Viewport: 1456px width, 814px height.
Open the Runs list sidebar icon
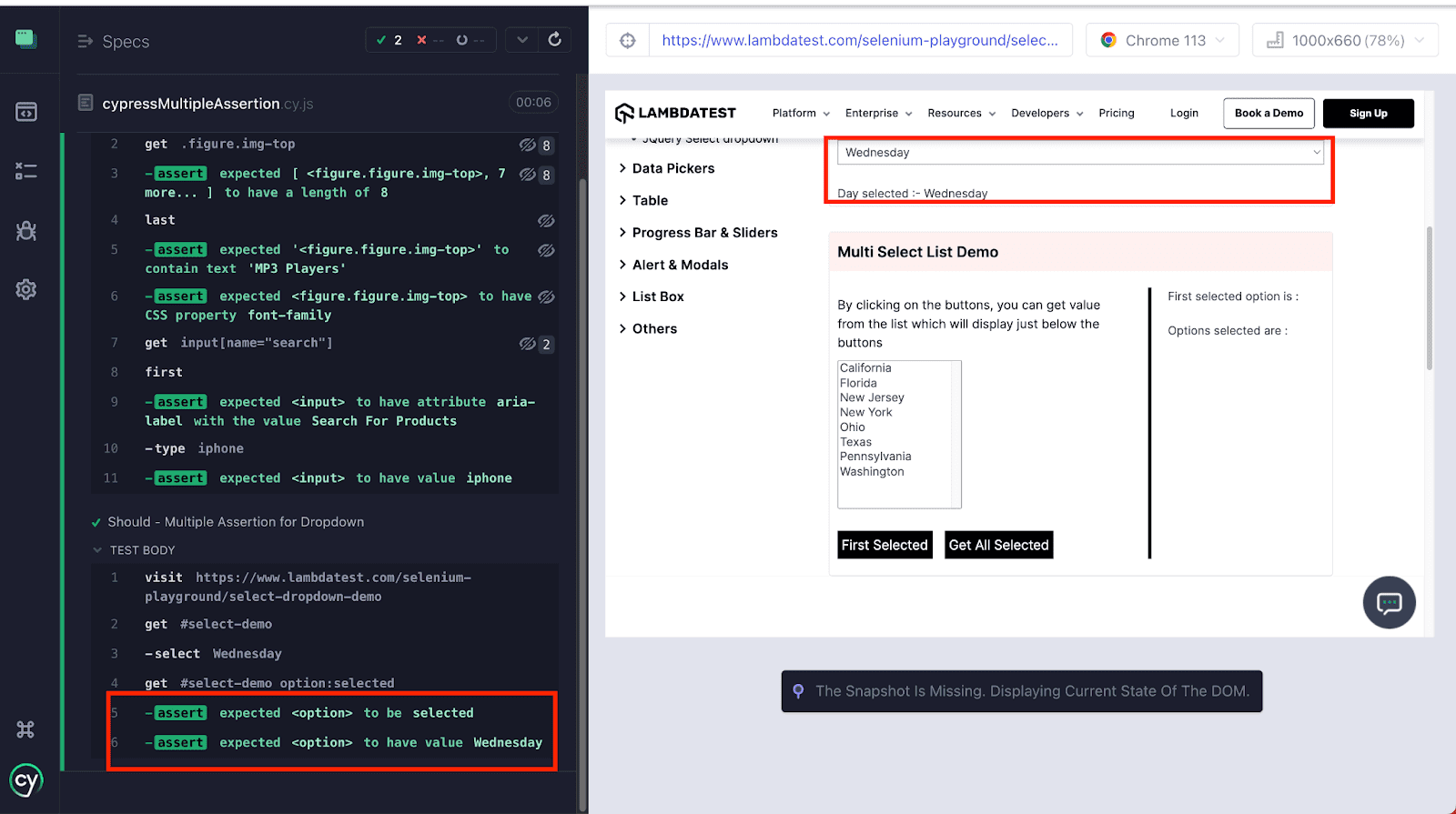coord(25,170)
